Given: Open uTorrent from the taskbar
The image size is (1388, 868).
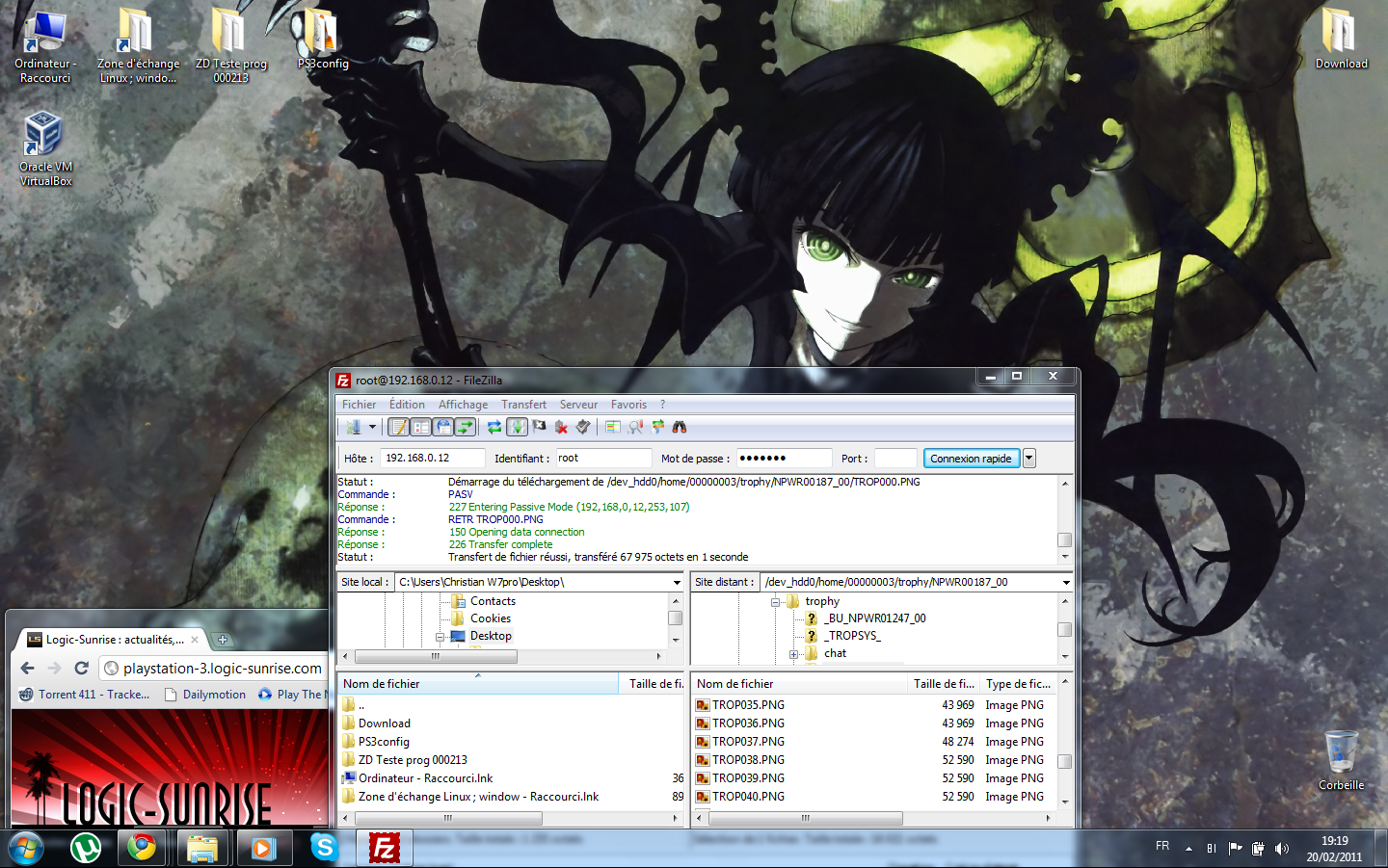Looking at the screenshot, I should click(x=86, y=848).
